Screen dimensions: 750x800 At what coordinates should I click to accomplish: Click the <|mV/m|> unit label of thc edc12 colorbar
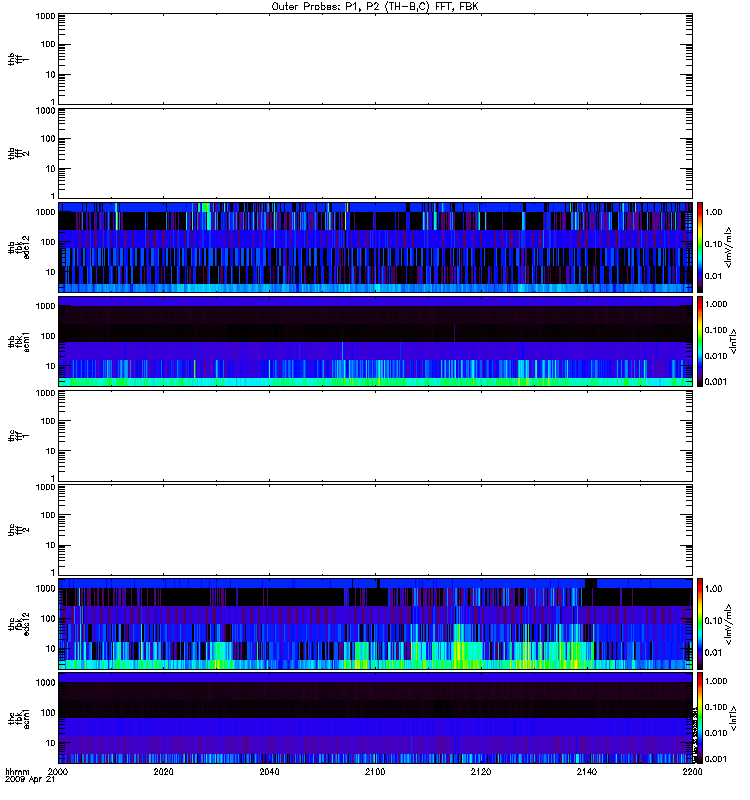point(729,624)
